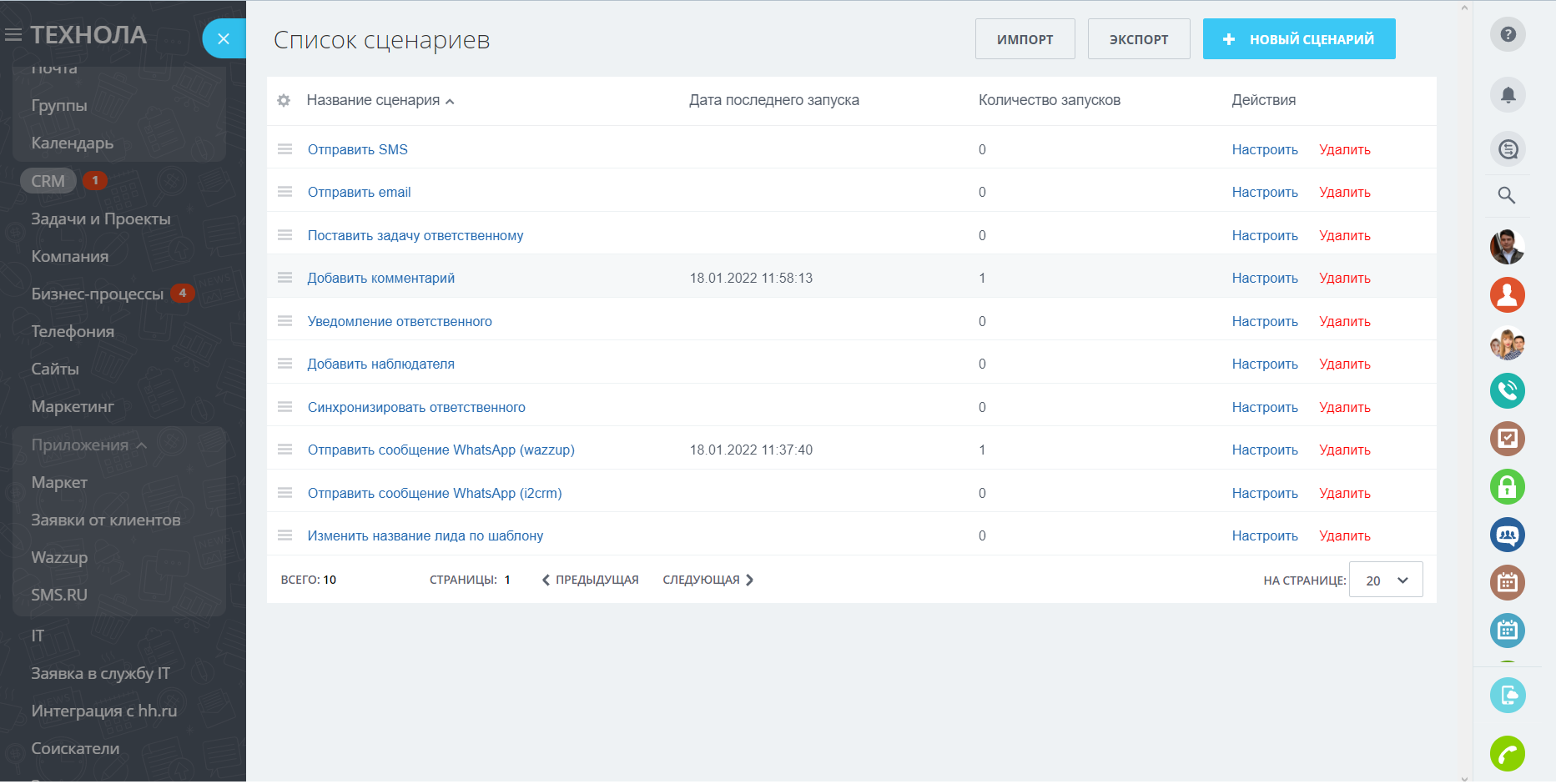Toggle the hamburger menu next to ТЕХНОЛА

point(13,35)
